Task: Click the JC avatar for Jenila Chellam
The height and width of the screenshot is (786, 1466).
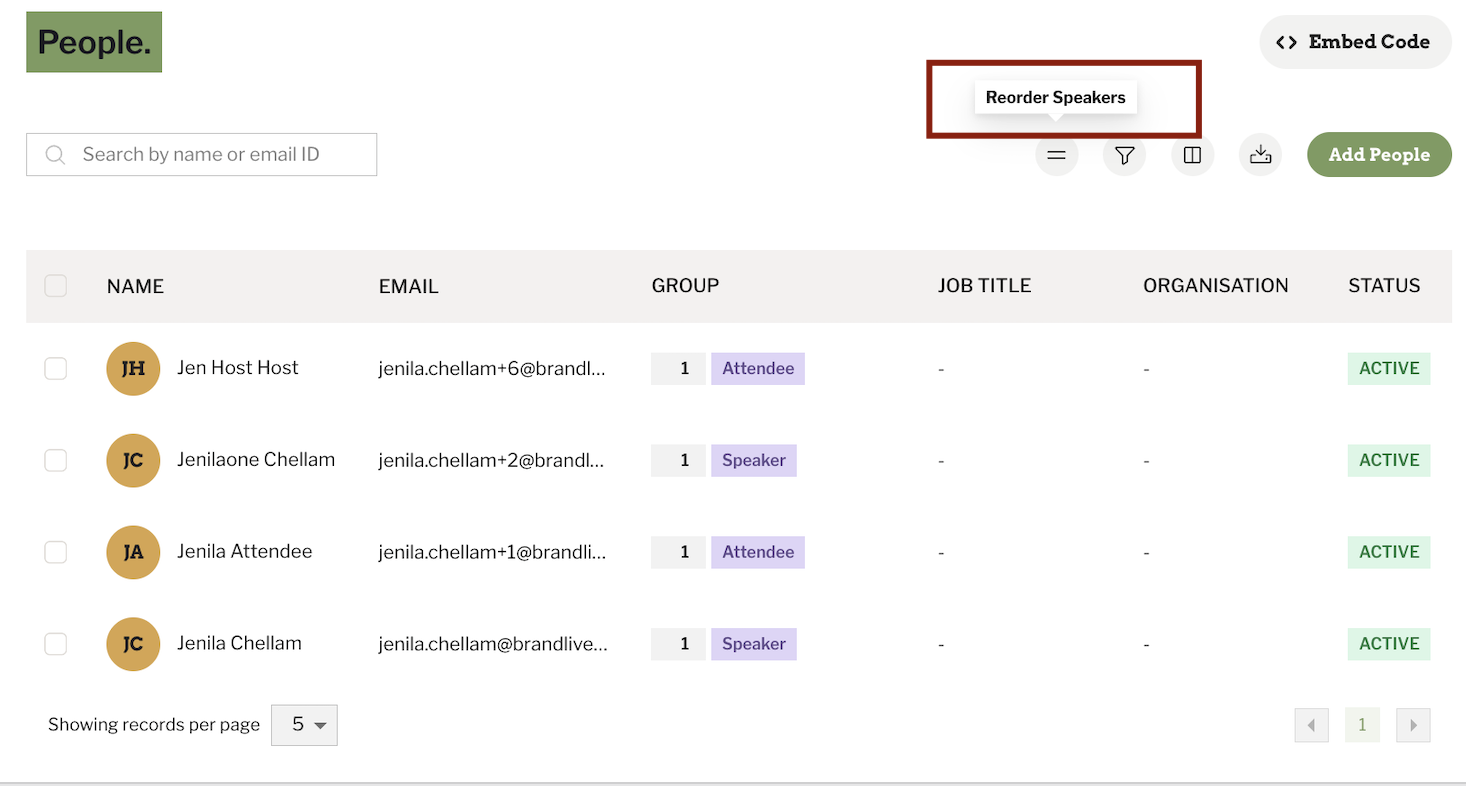Action: (x=133, y=644)
